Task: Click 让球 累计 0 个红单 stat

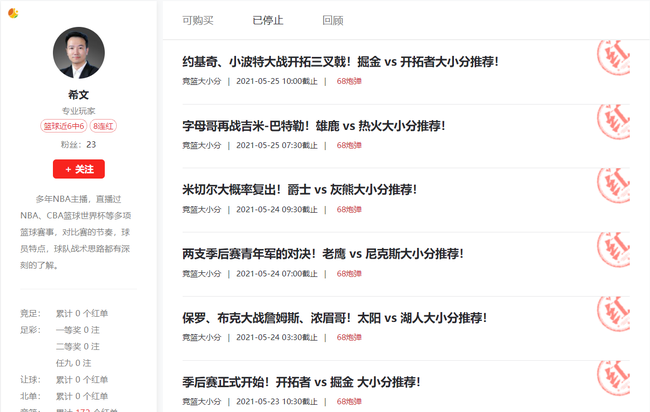Action: (64, 380)
